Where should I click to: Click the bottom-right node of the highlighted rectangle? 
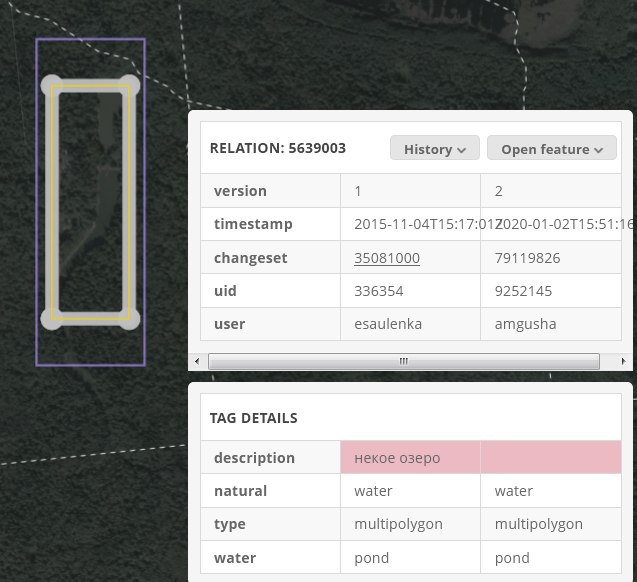tap(130, 319)
